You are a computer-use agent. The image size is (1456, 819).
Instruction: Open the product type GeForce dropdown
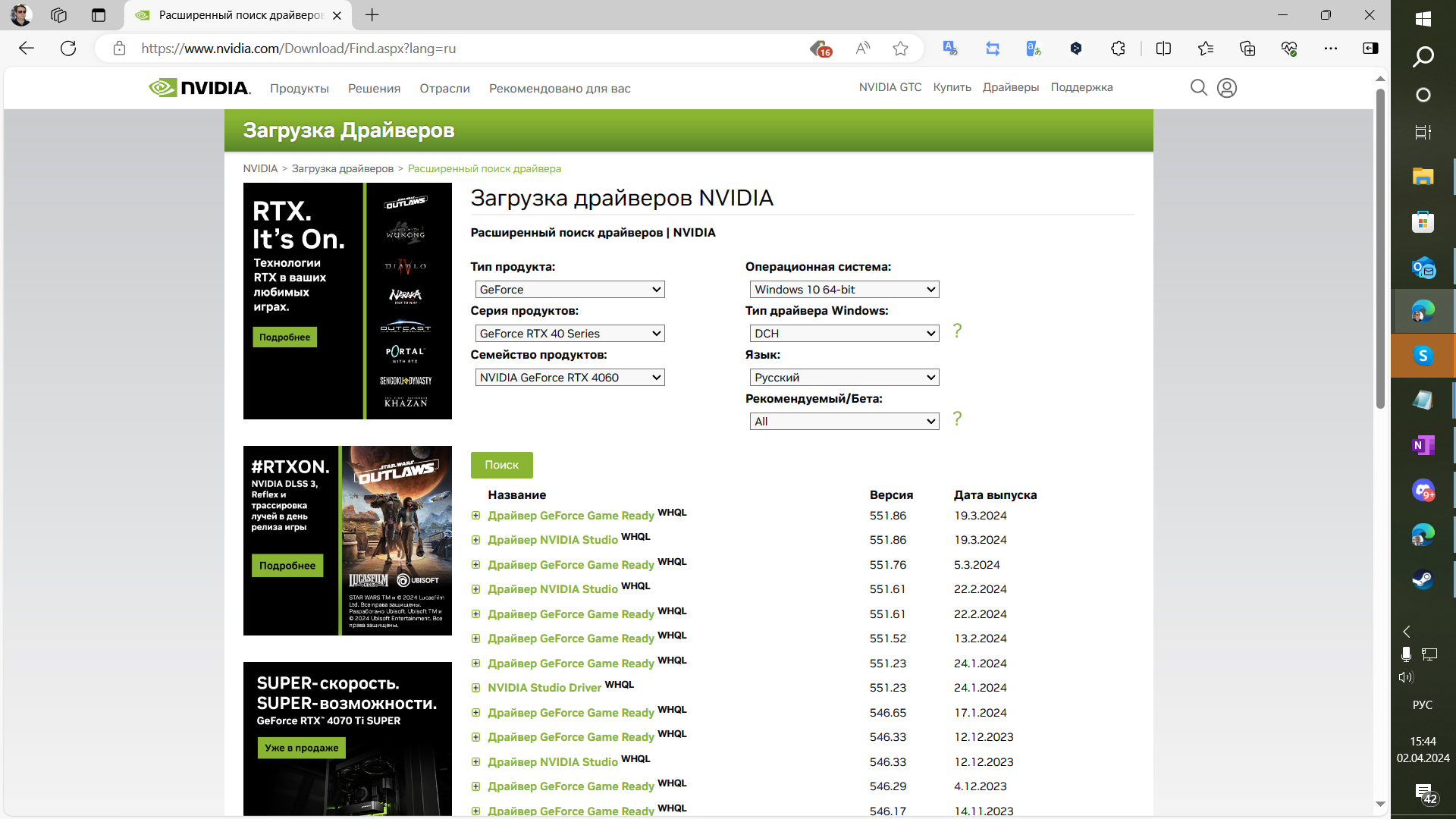(x=570, y=290)
